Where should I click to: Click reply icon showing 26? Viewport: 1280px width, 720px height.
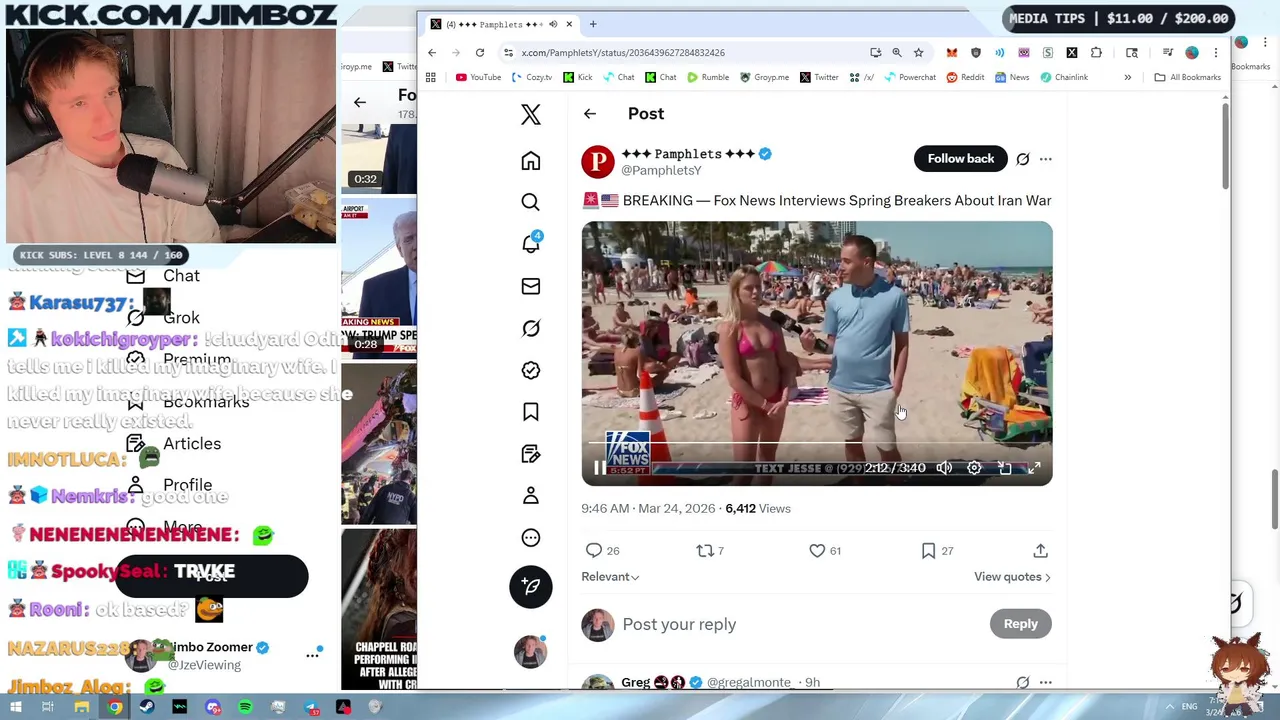click(x=594, y=550)
